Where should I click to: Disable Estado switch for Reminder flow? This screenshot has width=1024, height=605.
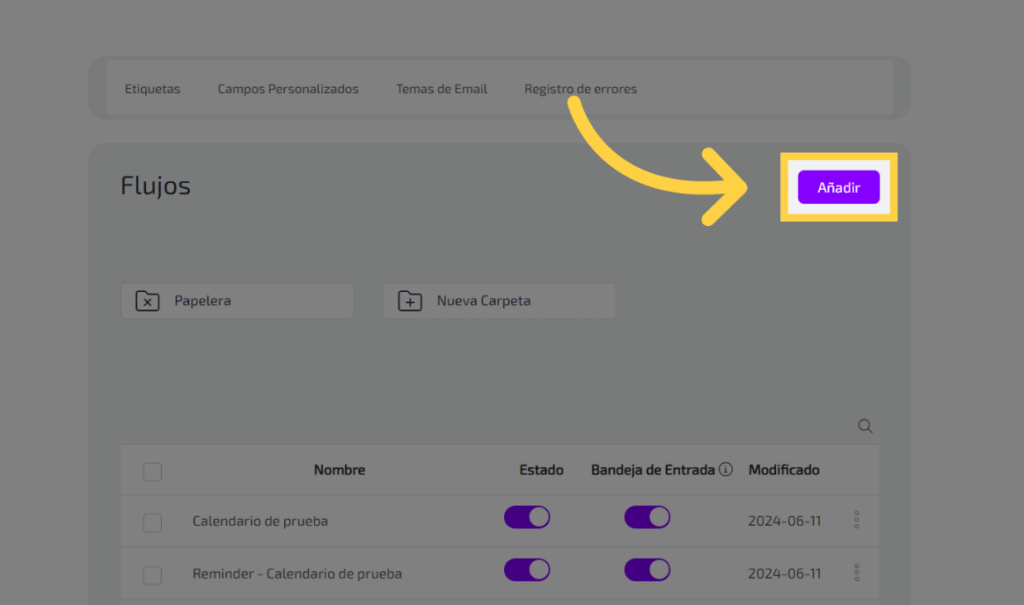coord(527,569)
